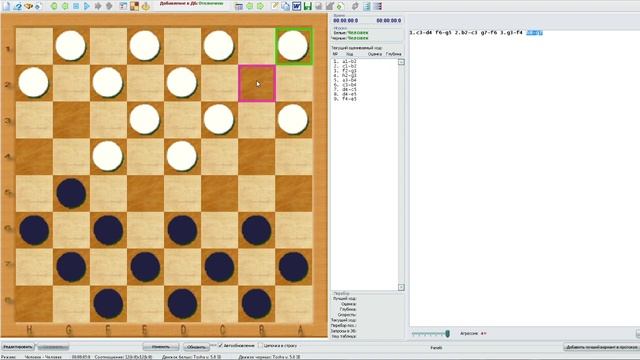Click the Оценка column header
Screen dimensions: 640x360
tap(374, 54)
